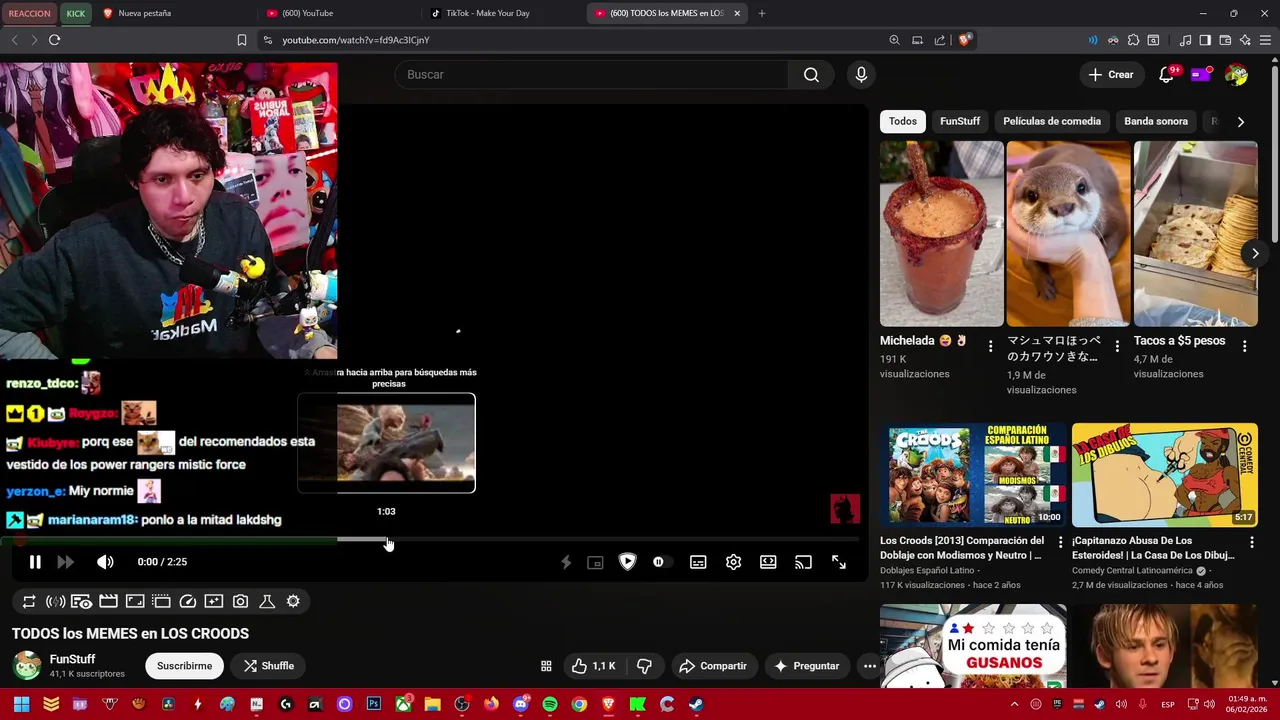Viewport: 1280px width, 720px height.
Task: Open the Brave hamburger main menu
Action: (1265, 40)
